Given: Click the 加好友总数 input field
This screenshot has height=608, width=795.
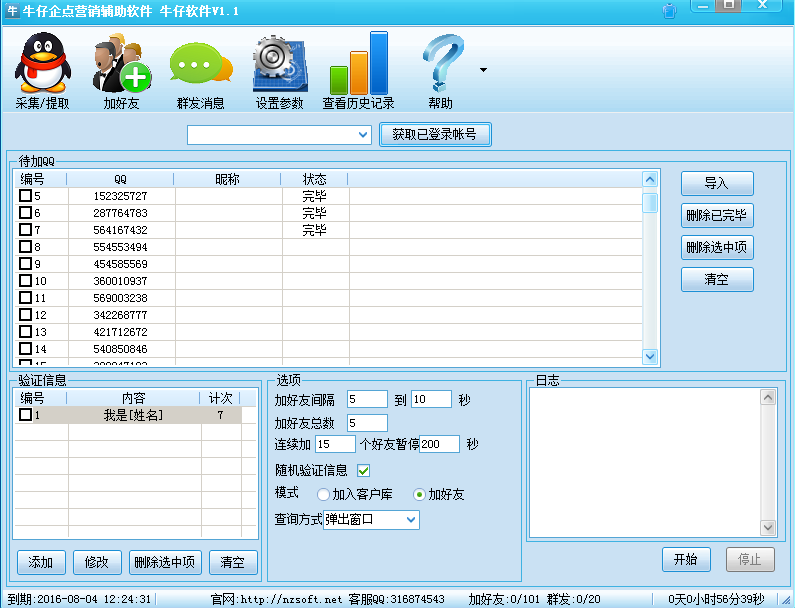Looking at the screenshot, I should [x=367, y=423].
